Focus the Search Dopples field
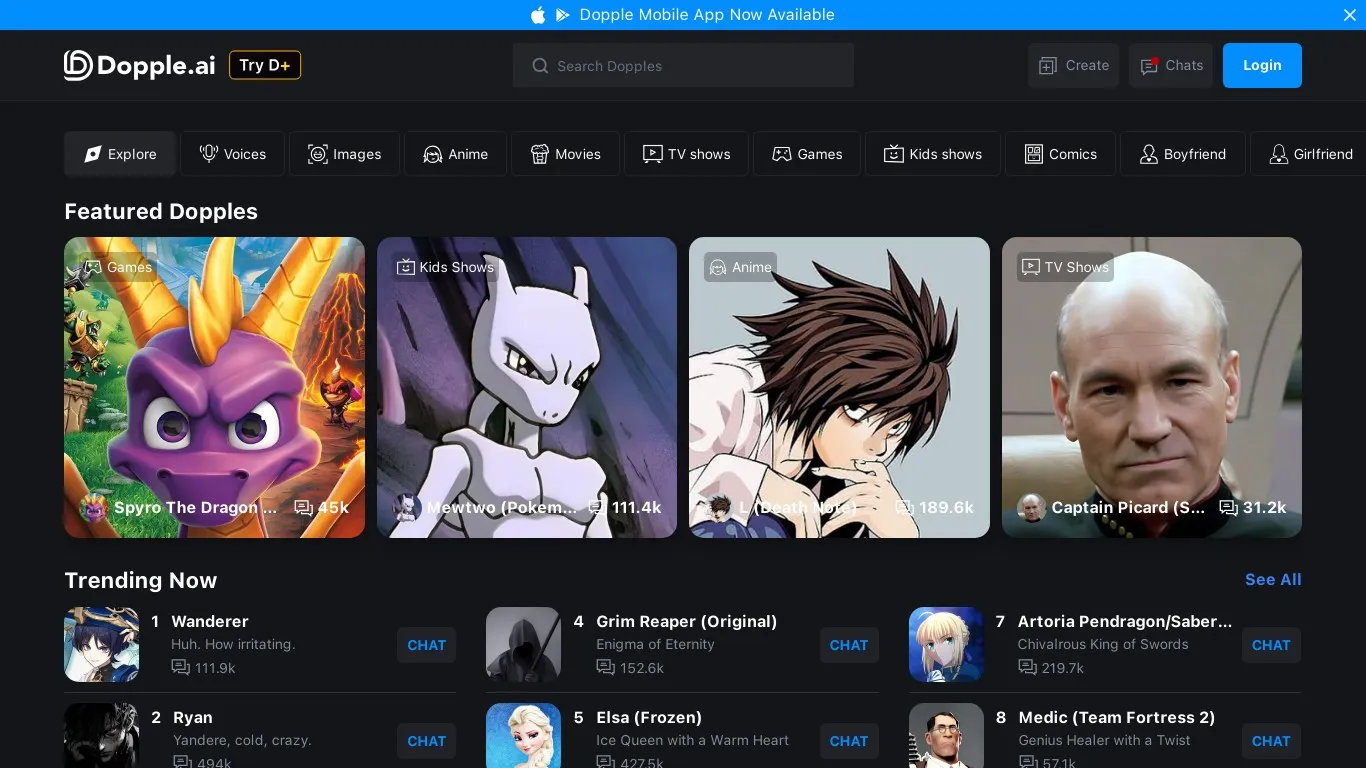This screenshot has width=1366, height=768. coord(683,66)
